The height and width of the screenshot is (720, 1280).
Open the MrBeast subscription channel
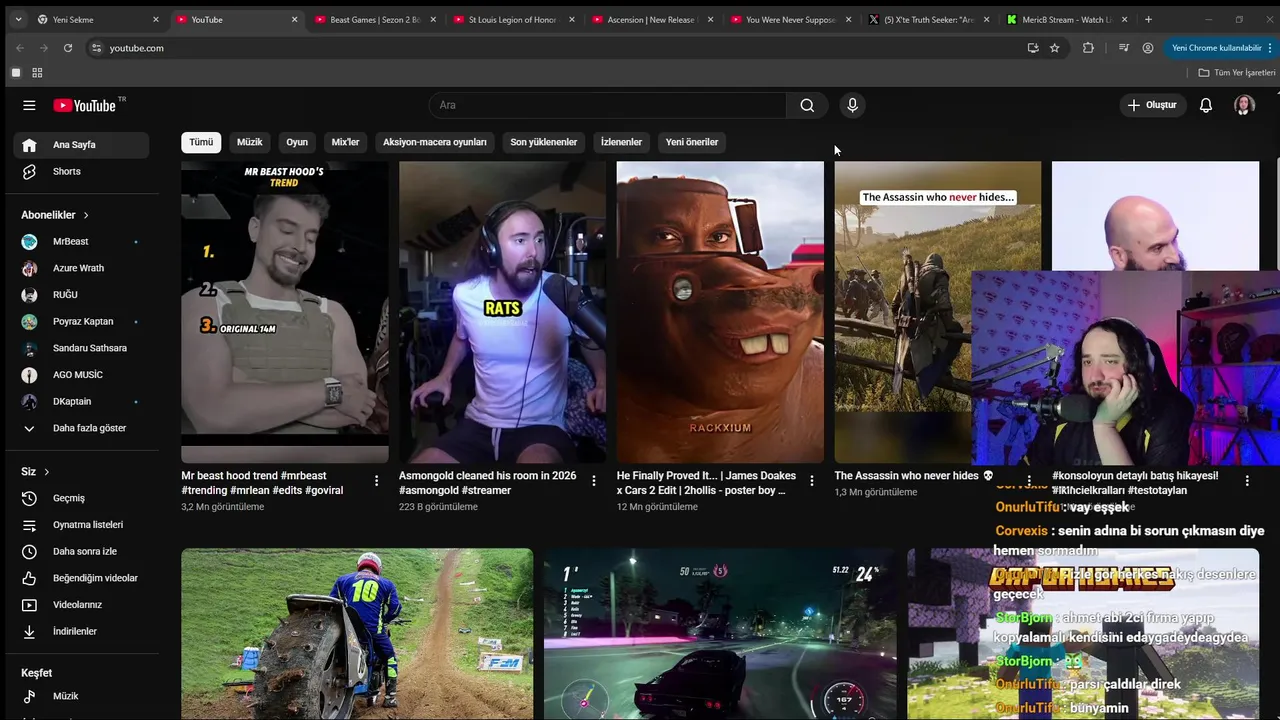(81, 241)
